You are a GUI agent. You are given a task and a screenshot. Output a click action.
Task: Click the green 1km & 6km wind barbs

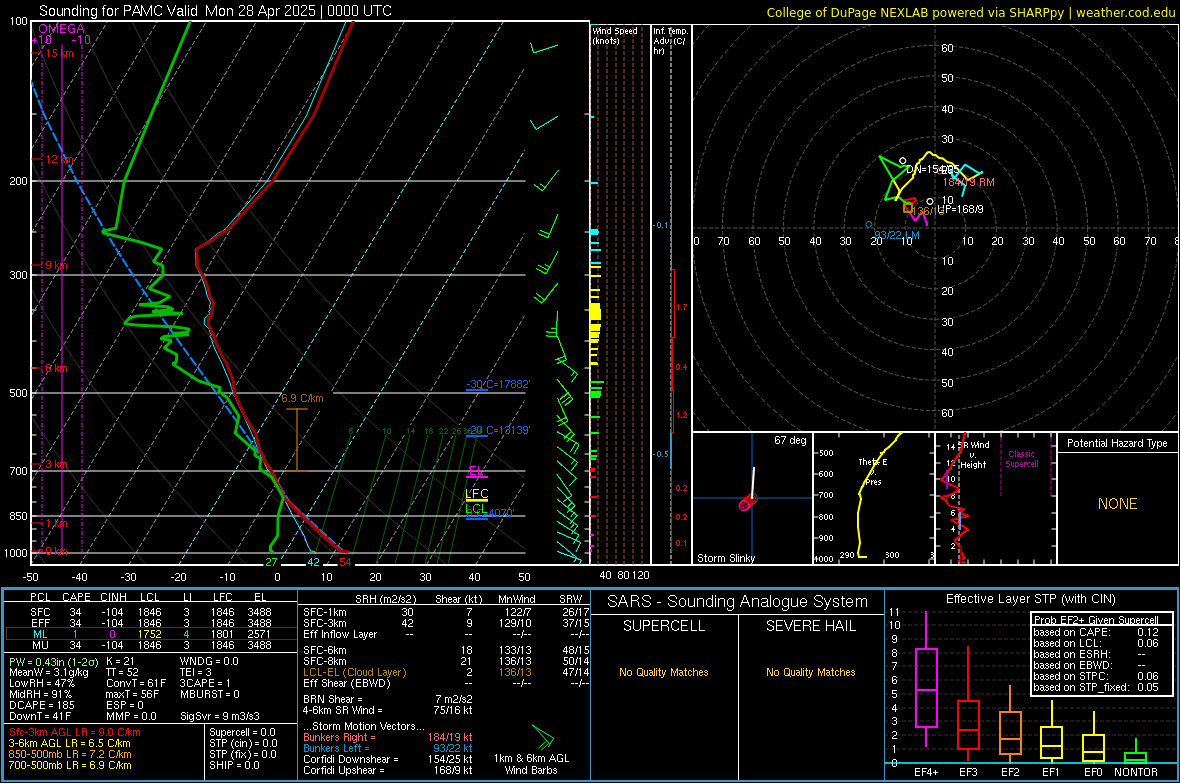[x=543, y=736]
